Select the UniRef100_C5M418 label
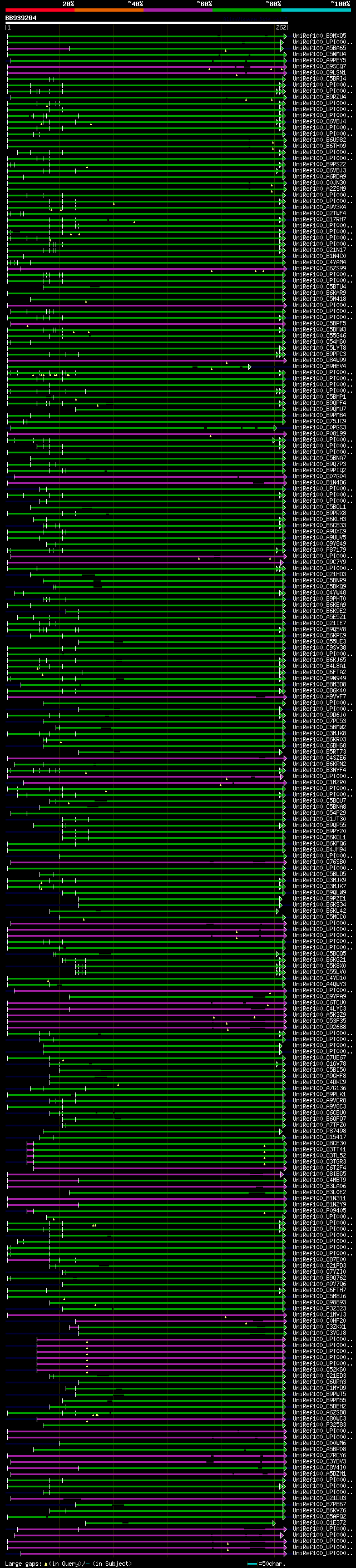This screenshot has width=356, height=1568. (319, 299)
